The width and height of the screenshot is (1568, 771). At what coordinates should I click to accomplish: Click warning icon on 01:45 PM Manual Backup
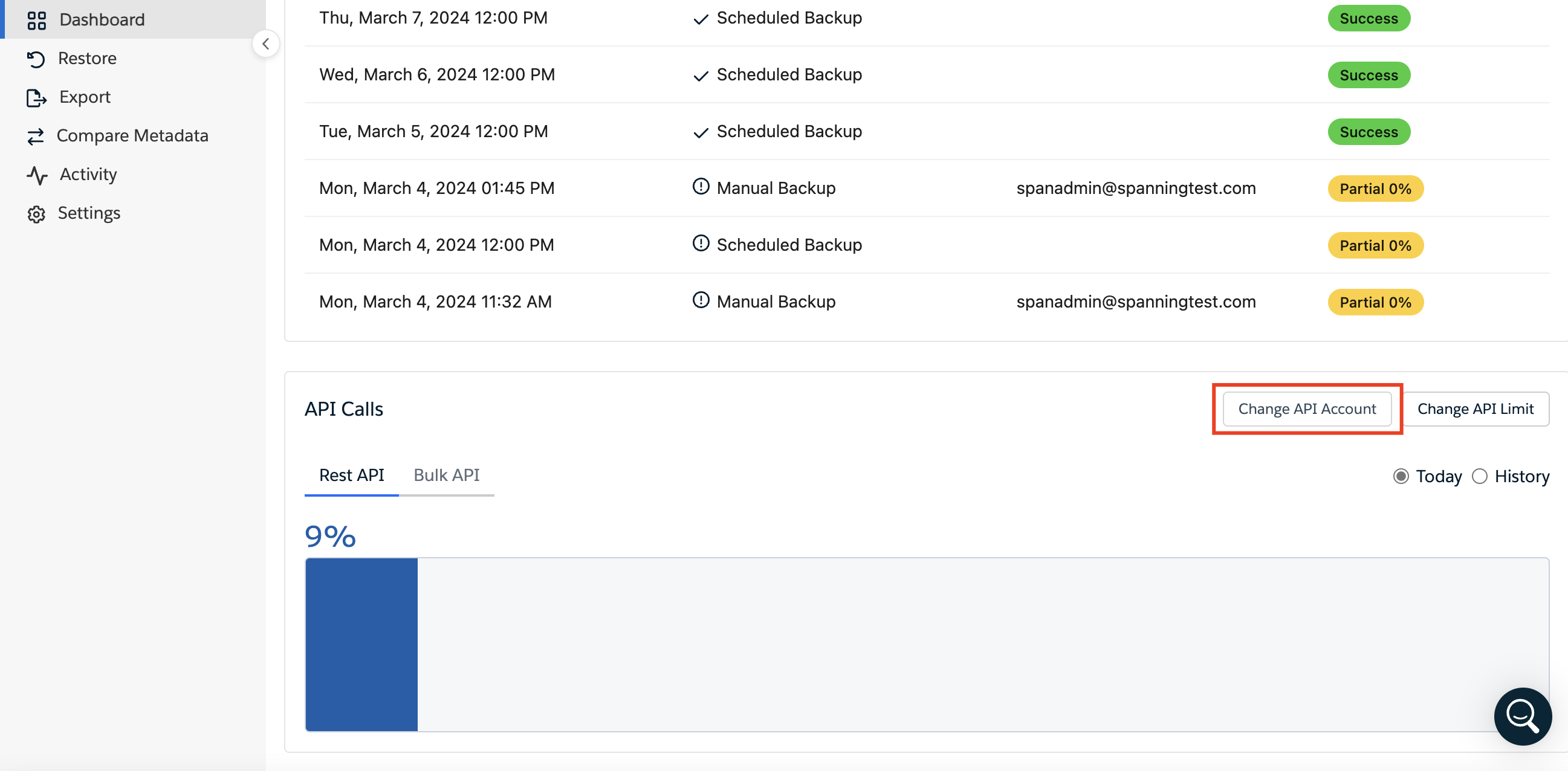pos(701,186)
